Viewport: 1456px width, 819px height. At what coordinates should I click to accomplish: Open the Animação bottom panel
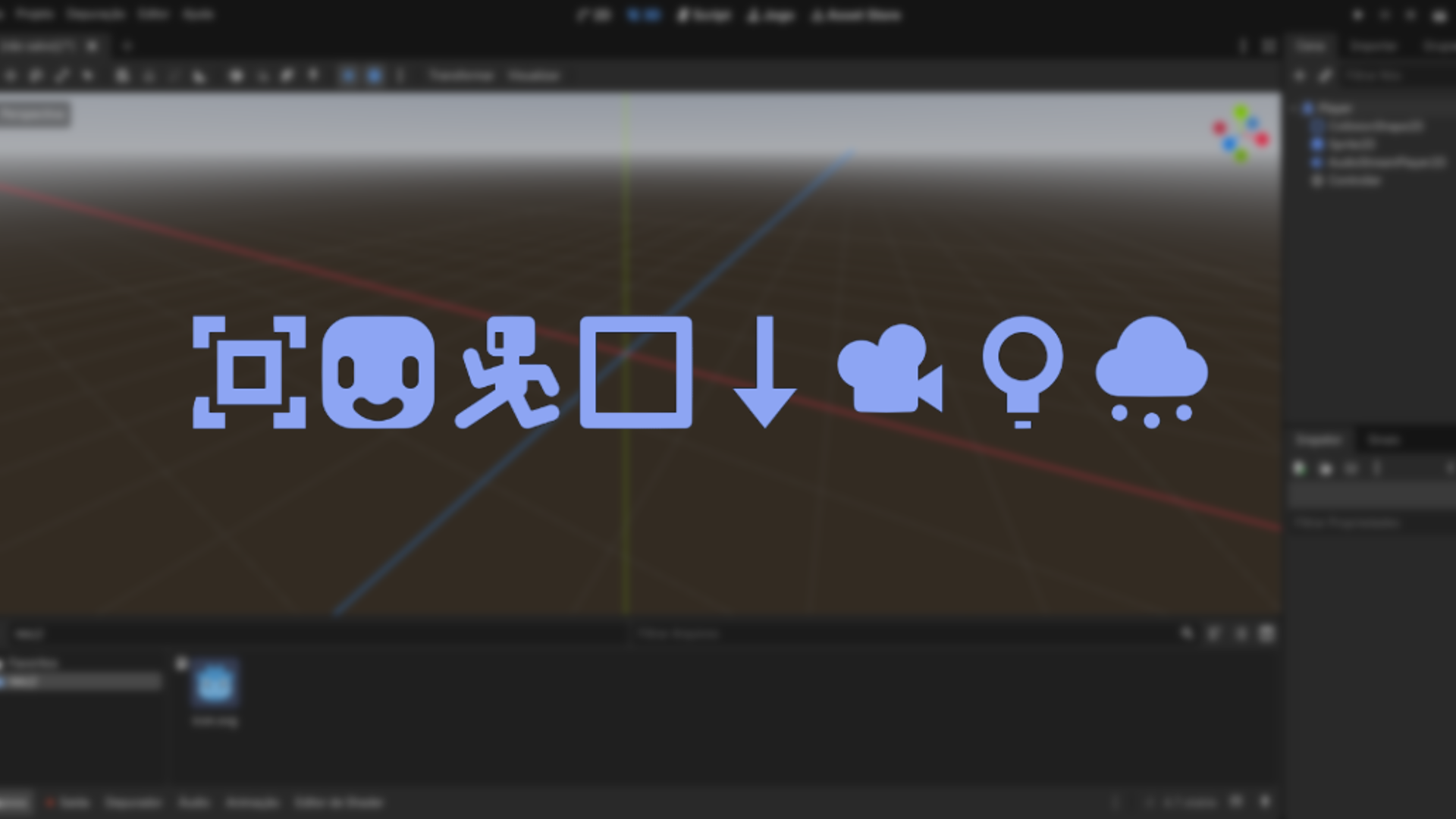(x=253, y=802)
